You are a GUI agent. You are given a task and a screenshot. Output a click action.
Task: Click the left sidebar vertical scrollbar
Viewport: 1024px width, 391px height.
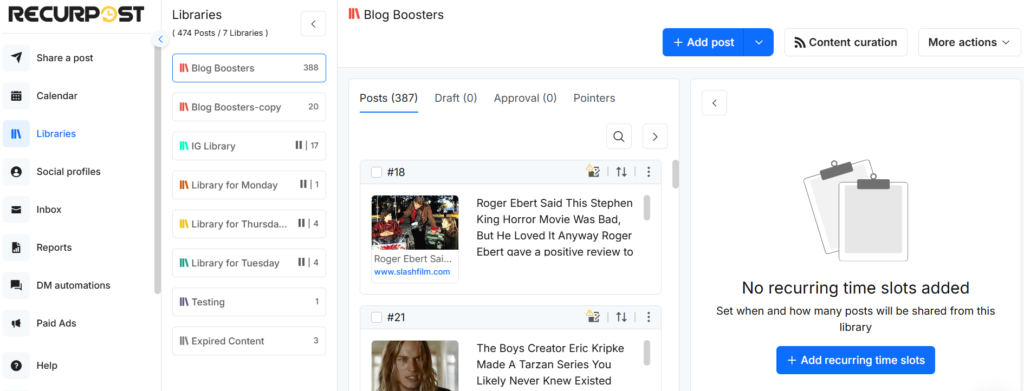157,170
